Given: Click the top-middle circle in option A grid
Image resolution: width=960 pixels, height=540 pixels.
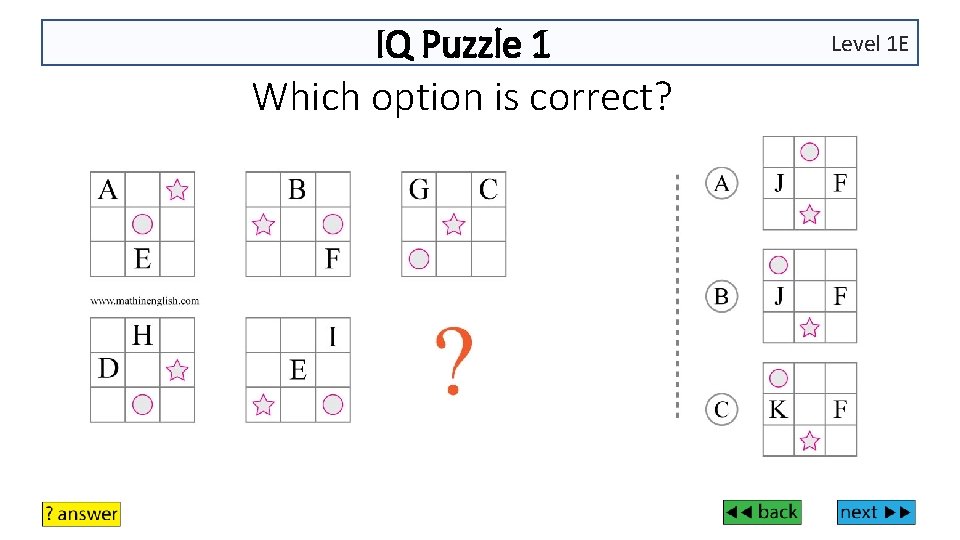Looking at the screenshot, I should 809,151.
